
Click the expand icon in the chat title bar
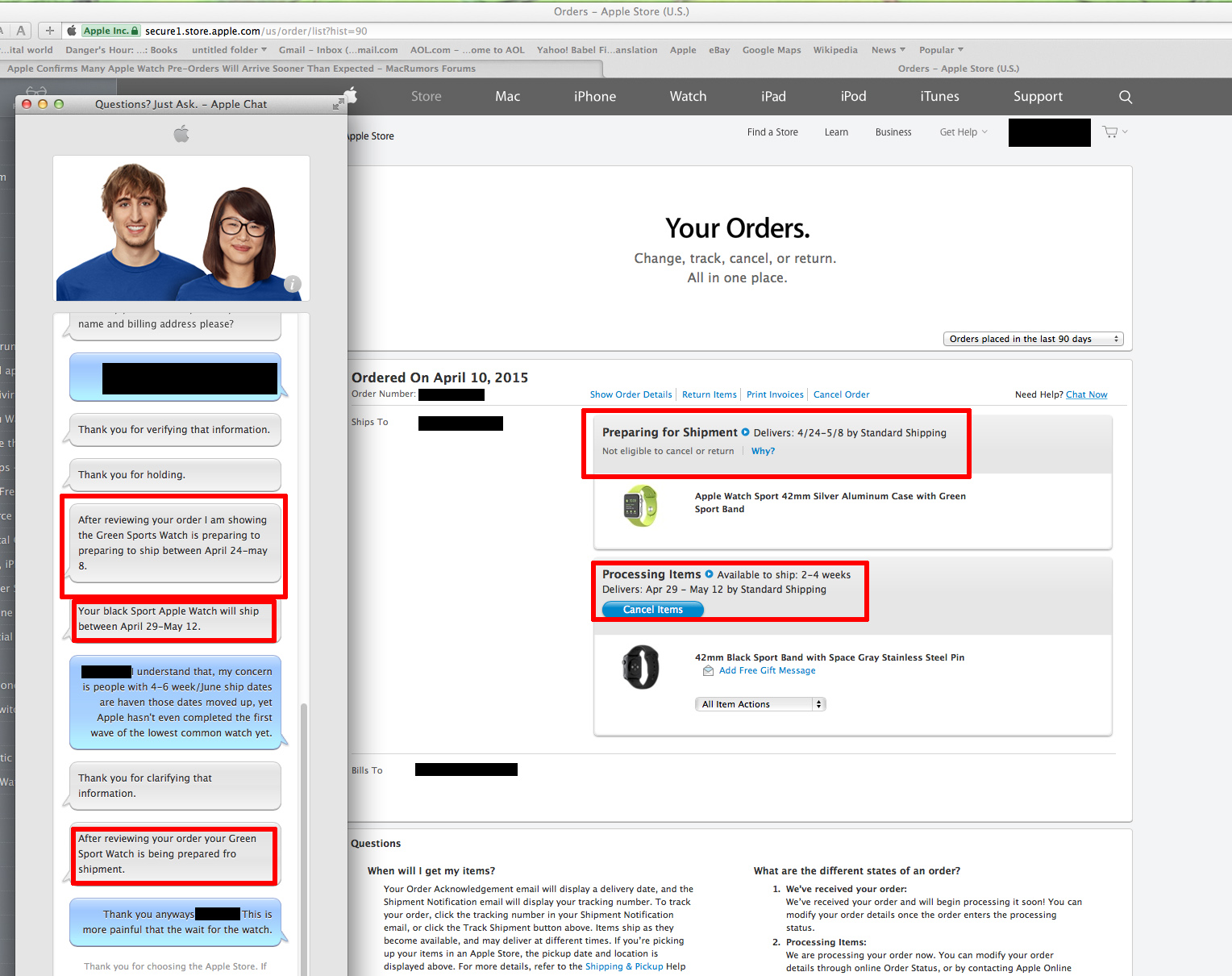coord(339,104)
